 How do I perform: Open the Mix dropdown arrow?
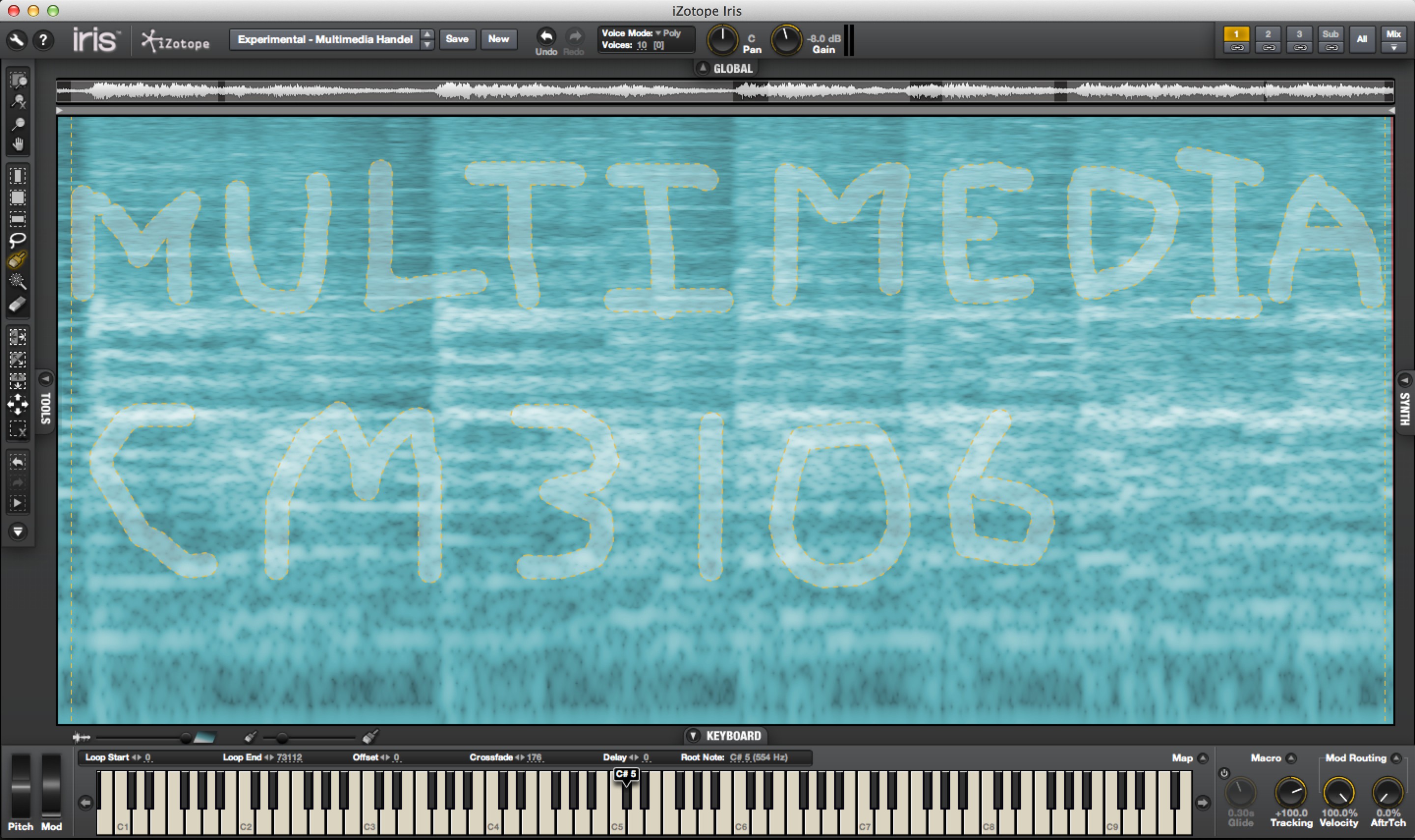point(1393,48)
